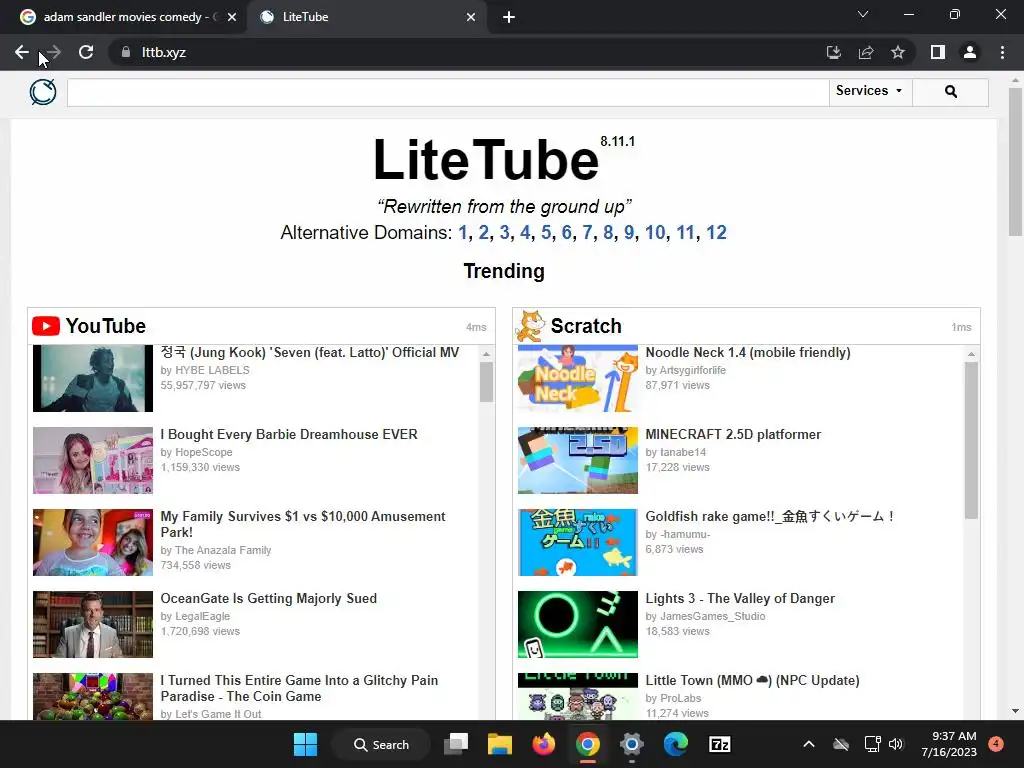Click the share page icon
The image size is (1024, 768).
(866, 52)
